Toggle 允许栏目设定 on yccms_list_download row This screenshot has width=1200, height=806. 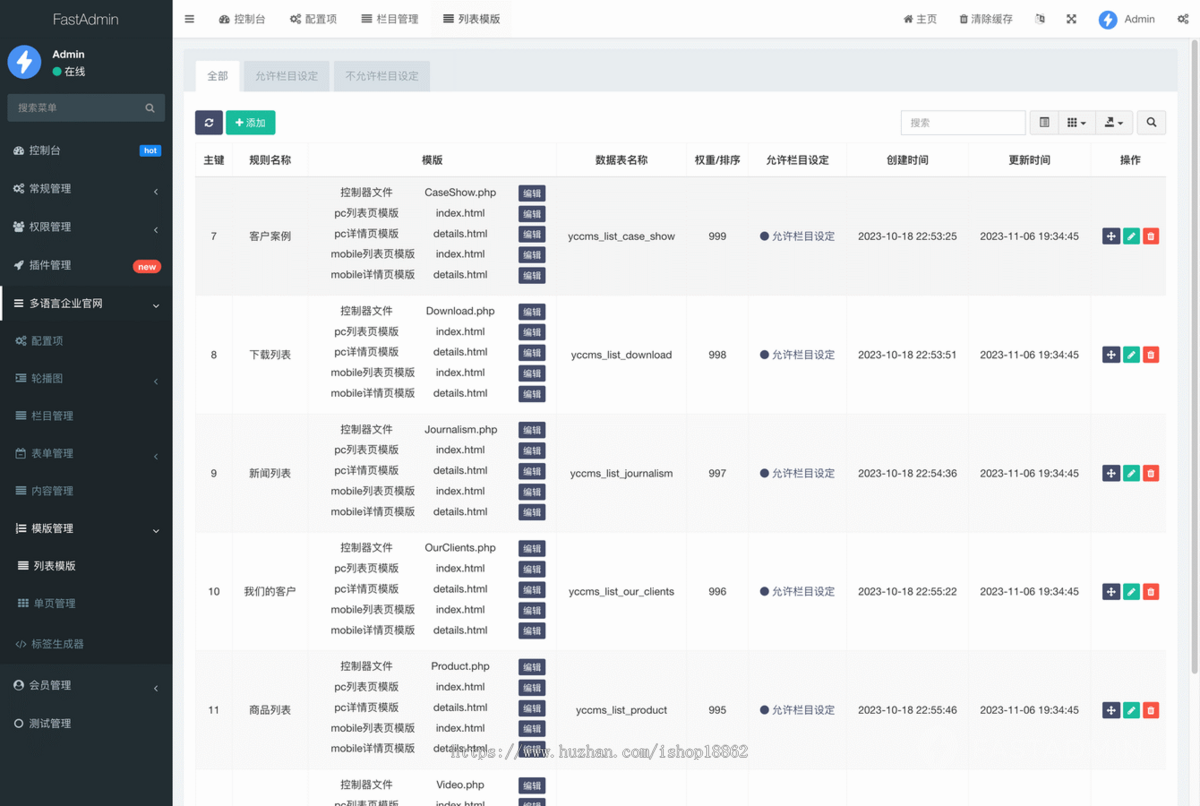pyautogui.click(x=797, y=354)
